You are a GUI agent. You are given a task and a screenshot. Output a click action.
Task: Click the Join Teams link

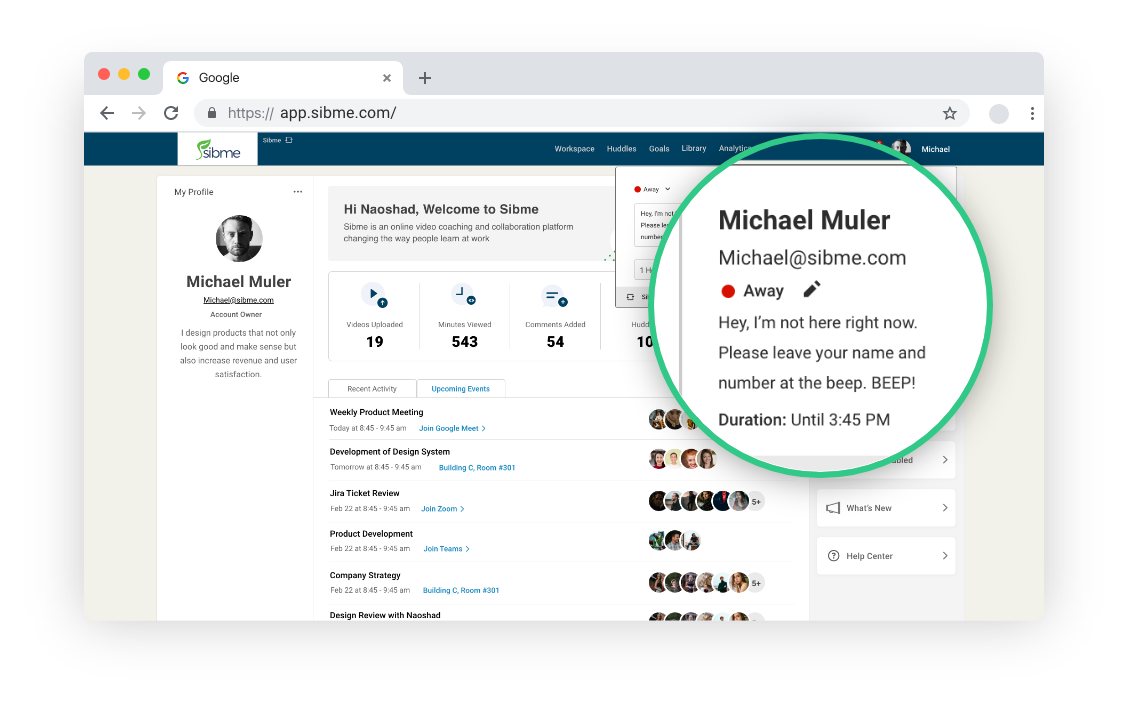tap(446, 549)
